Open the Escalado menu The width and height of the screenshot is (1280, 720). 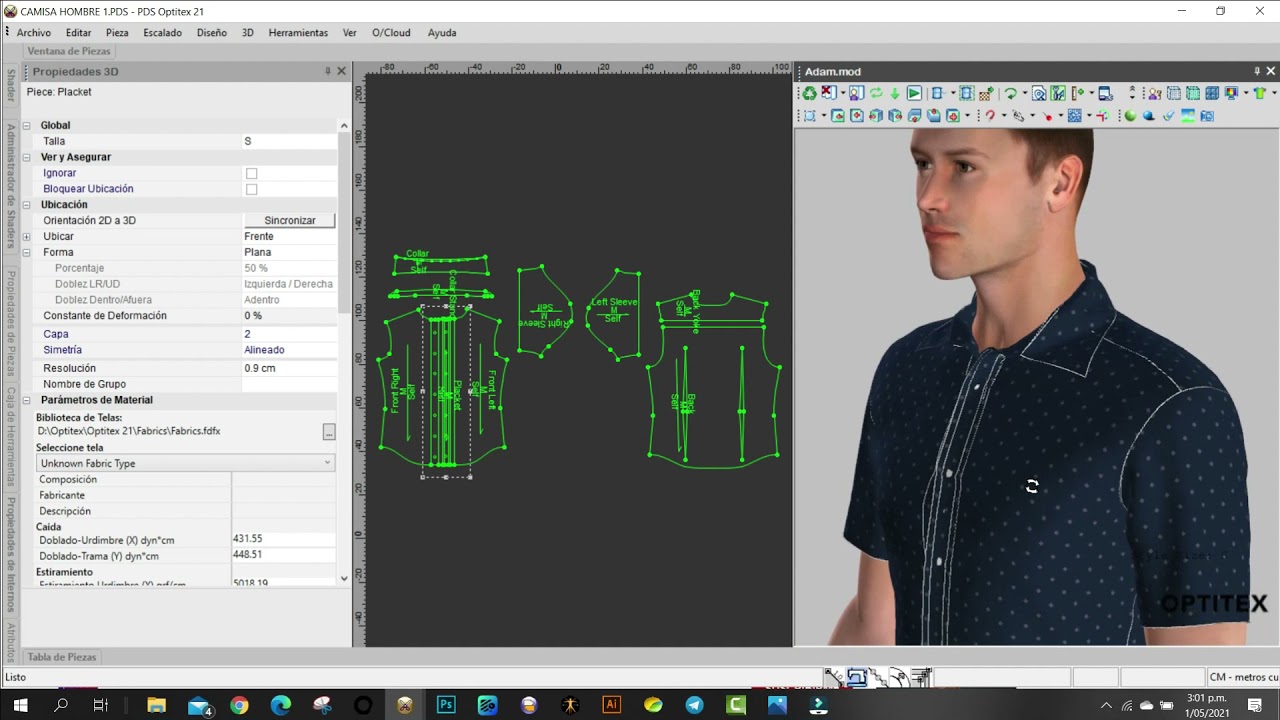[162, 32]
